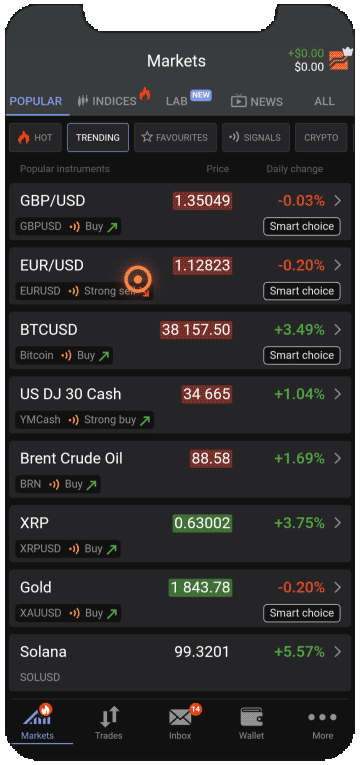Switch to the NEWS tab

(257, 101)
